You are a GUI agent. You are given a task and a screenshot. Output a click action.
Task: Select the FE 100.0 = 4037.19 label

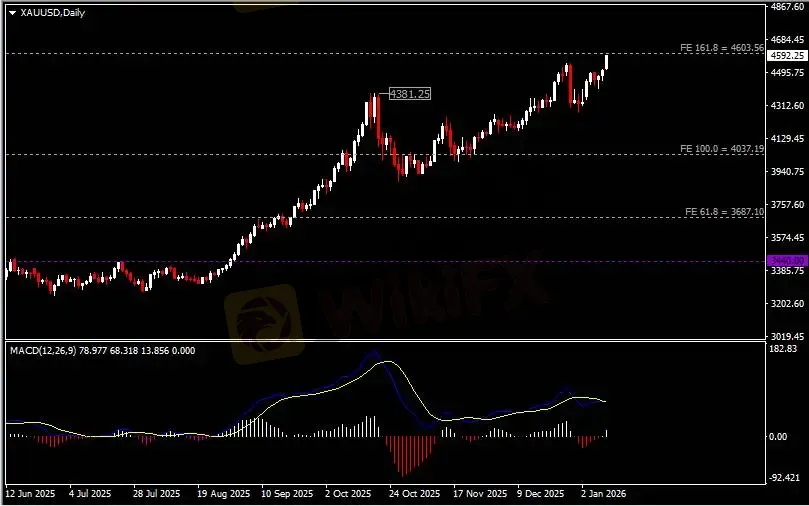point(721,148)
